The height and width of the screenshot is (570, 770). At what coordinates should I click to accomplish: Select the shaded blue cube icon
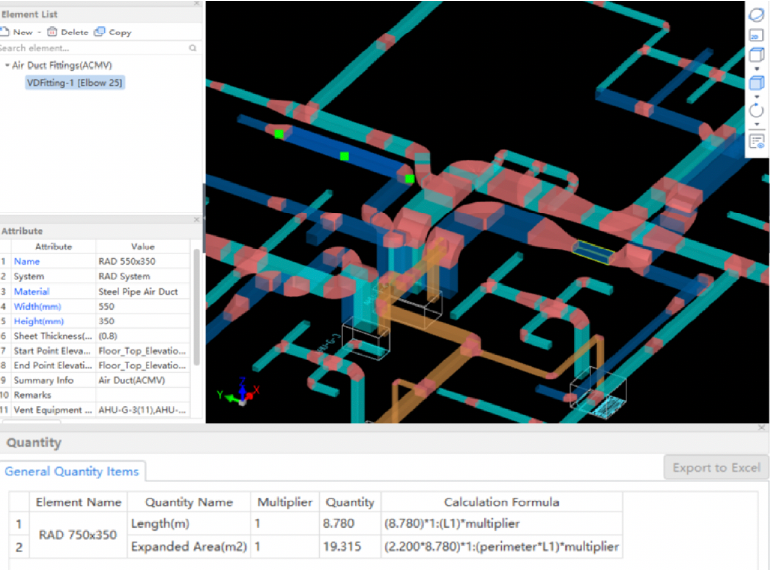pos(756,83)
